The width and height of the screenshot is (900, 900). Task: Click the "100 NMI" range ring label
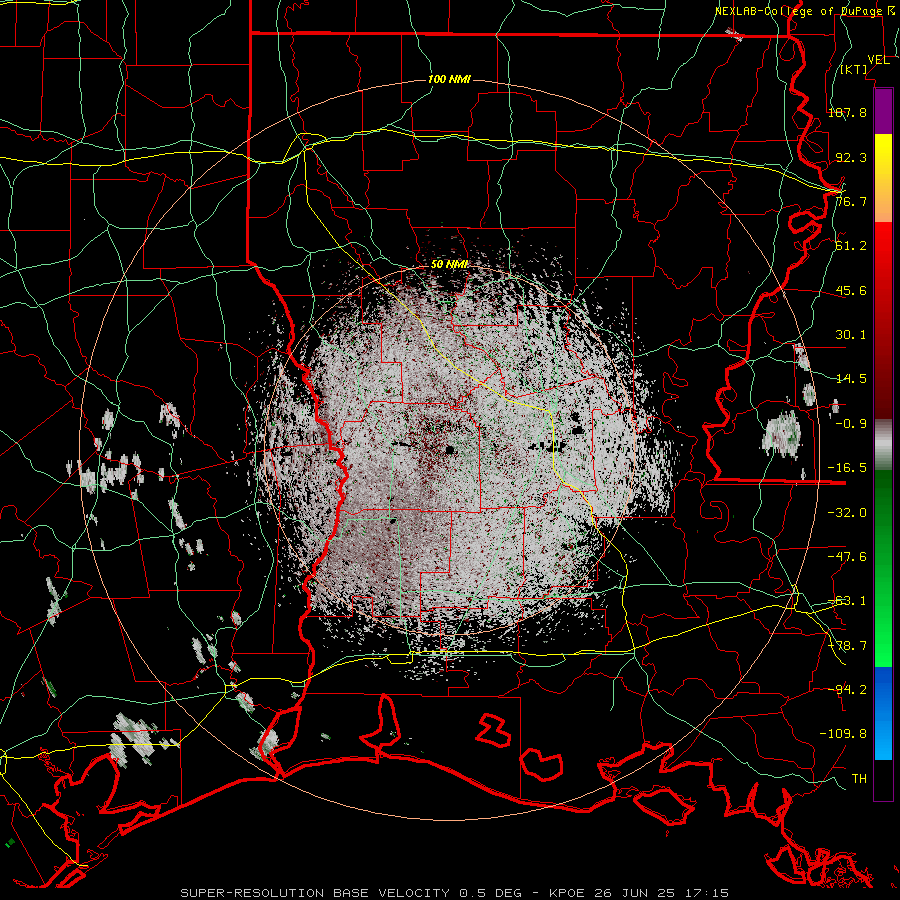coord(449,79)
